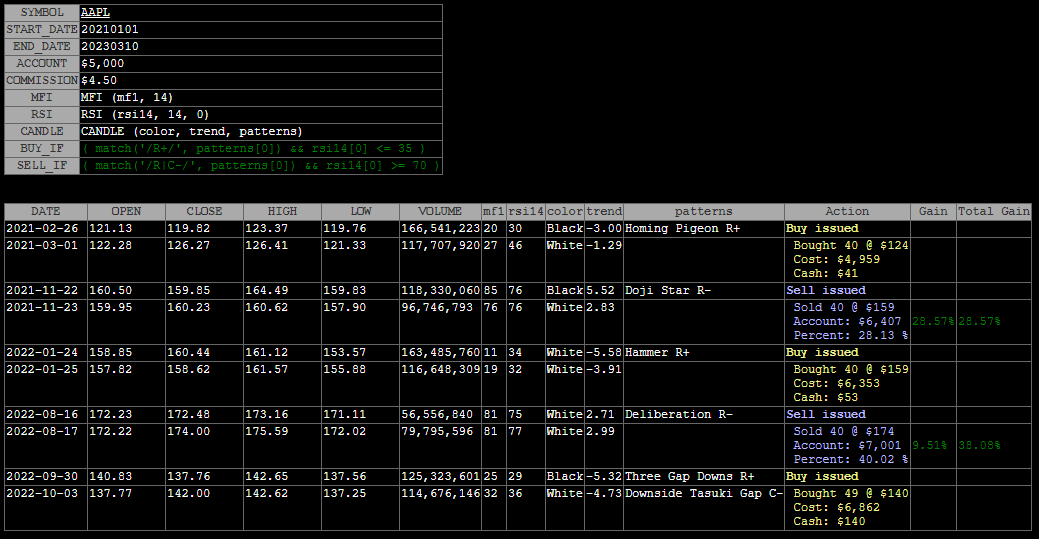The width and height of the screenshot is (1039, 539).
Task: Select the Deliberation R- pattern
Action: pyautogui.click(x=679, y=414)
